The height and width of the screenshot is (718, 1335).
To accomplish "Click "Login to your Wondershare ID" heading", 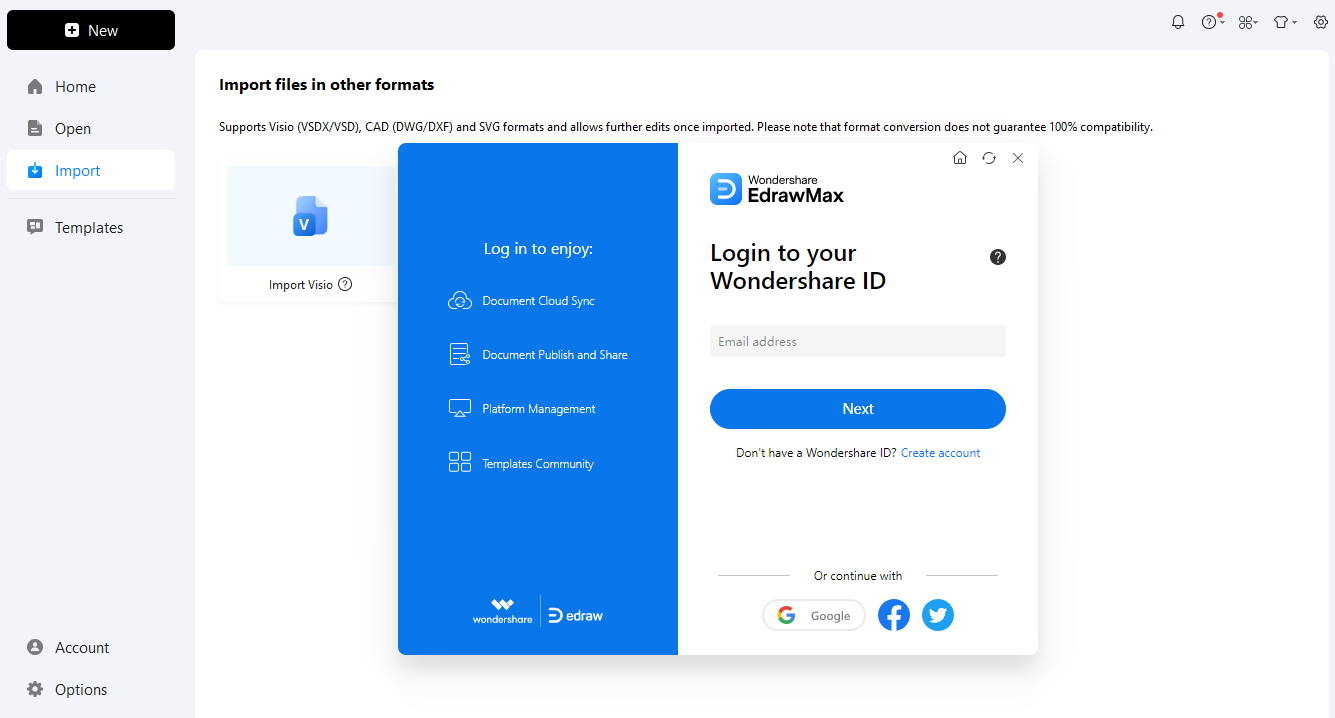I will [x=798, y=267].
